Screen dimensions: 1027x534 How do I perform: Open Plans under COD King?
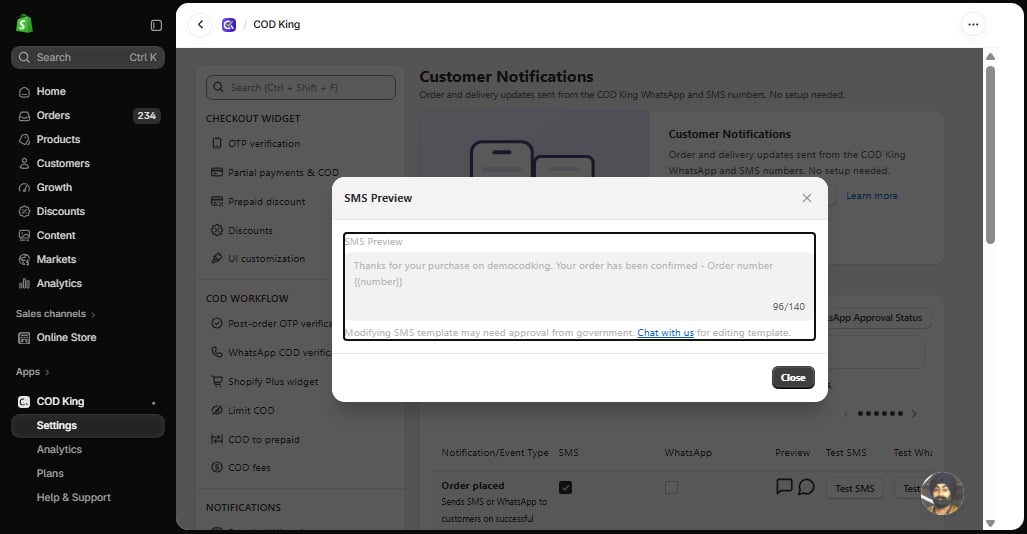[50, 473]
